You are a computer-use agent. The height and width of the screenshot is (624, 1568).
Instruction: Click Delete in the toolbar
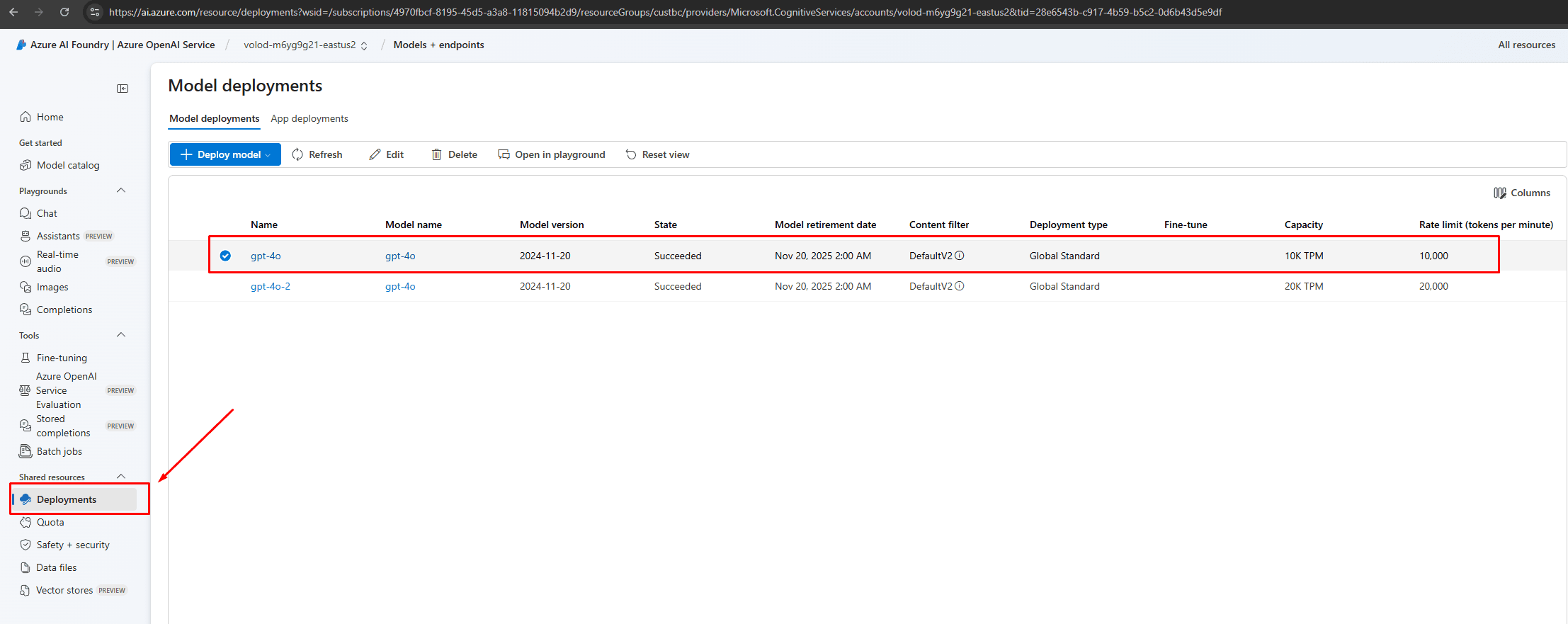click(x=455, y=154)
